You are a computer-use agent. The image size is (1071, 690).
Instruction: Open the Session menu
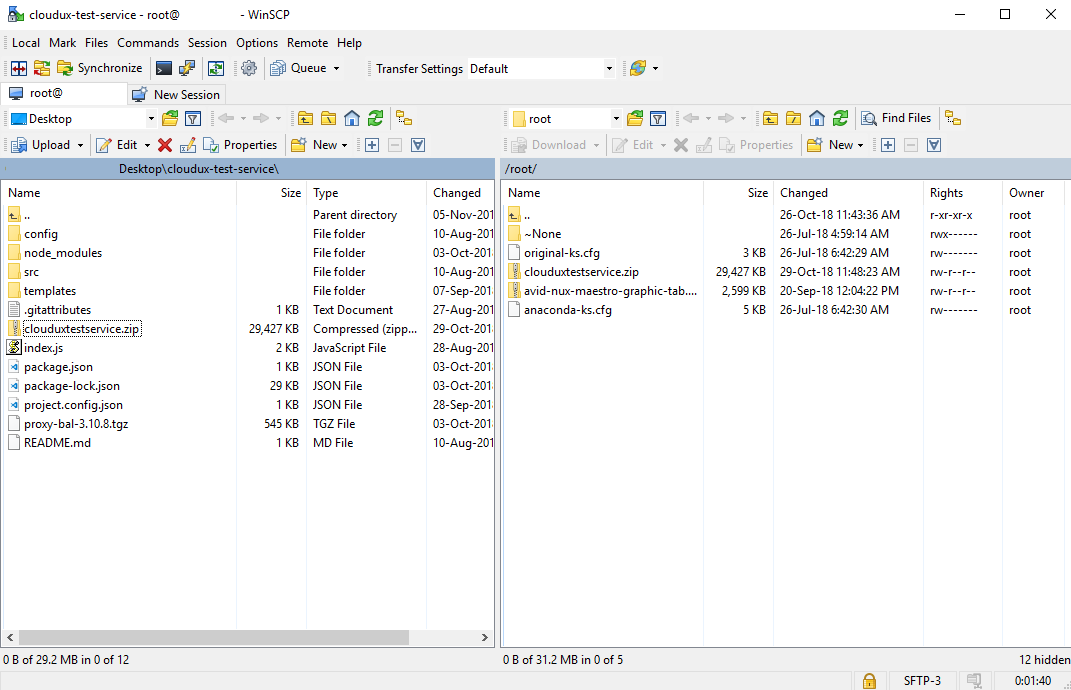(207, 43)
